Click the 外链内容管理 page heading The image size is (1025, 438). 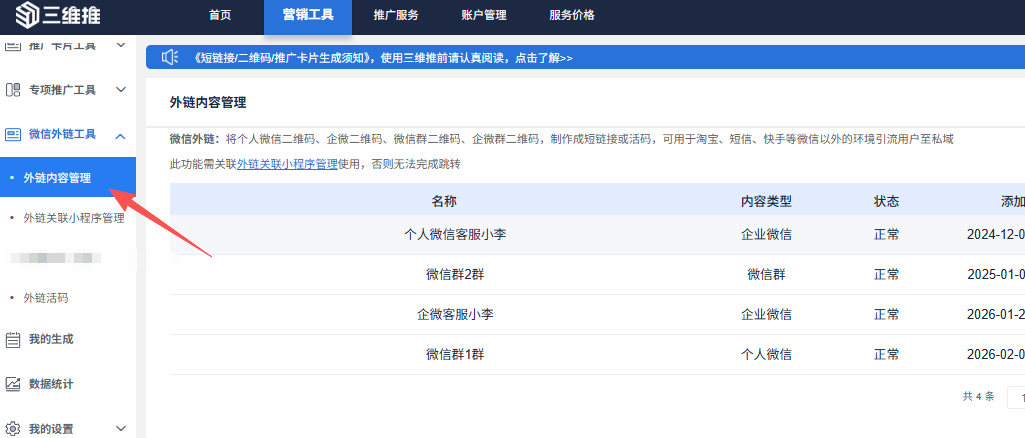[x=208, y=103]
